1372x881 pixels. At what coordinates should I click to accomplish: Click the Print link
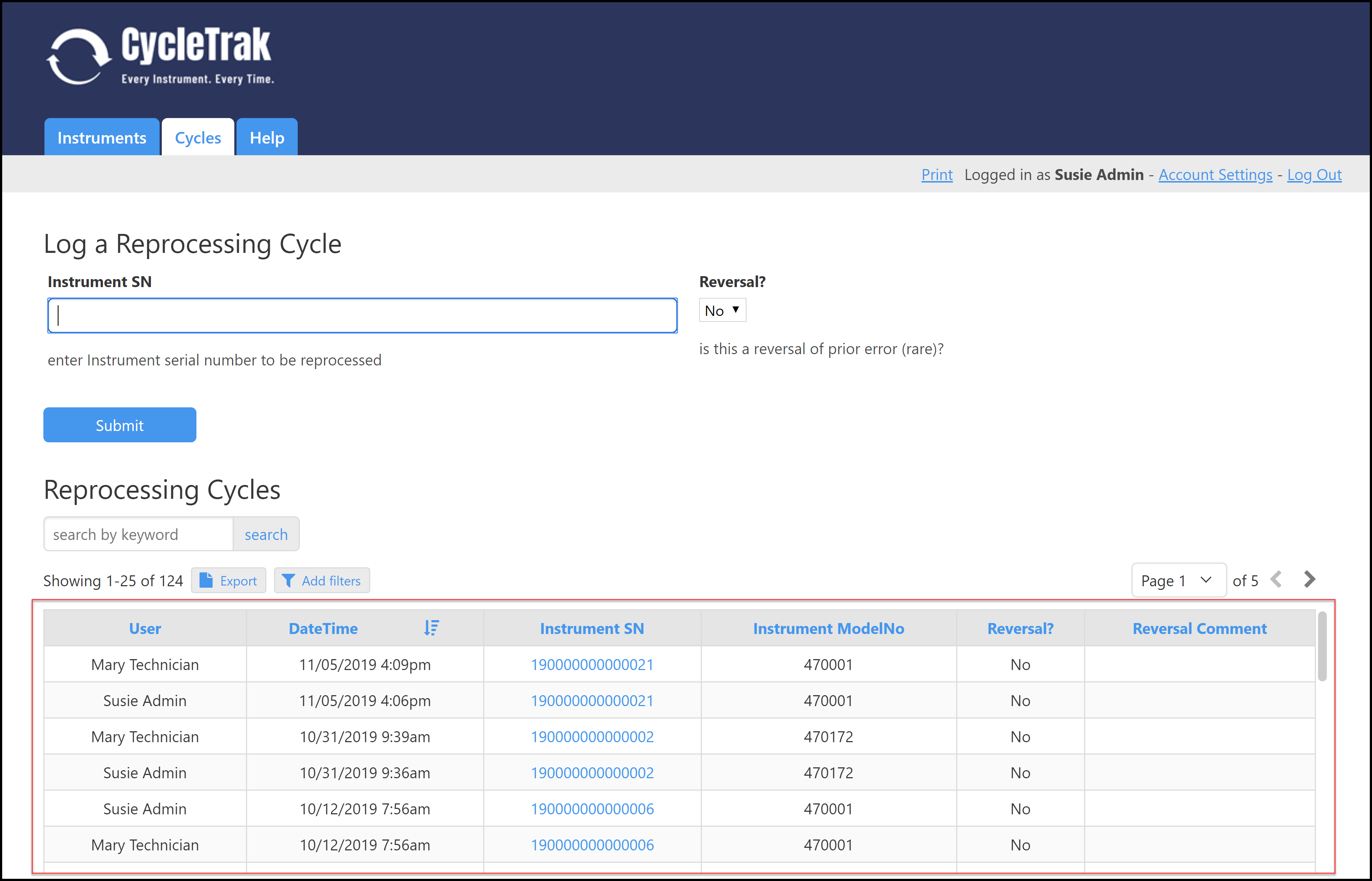pos(937,175)
